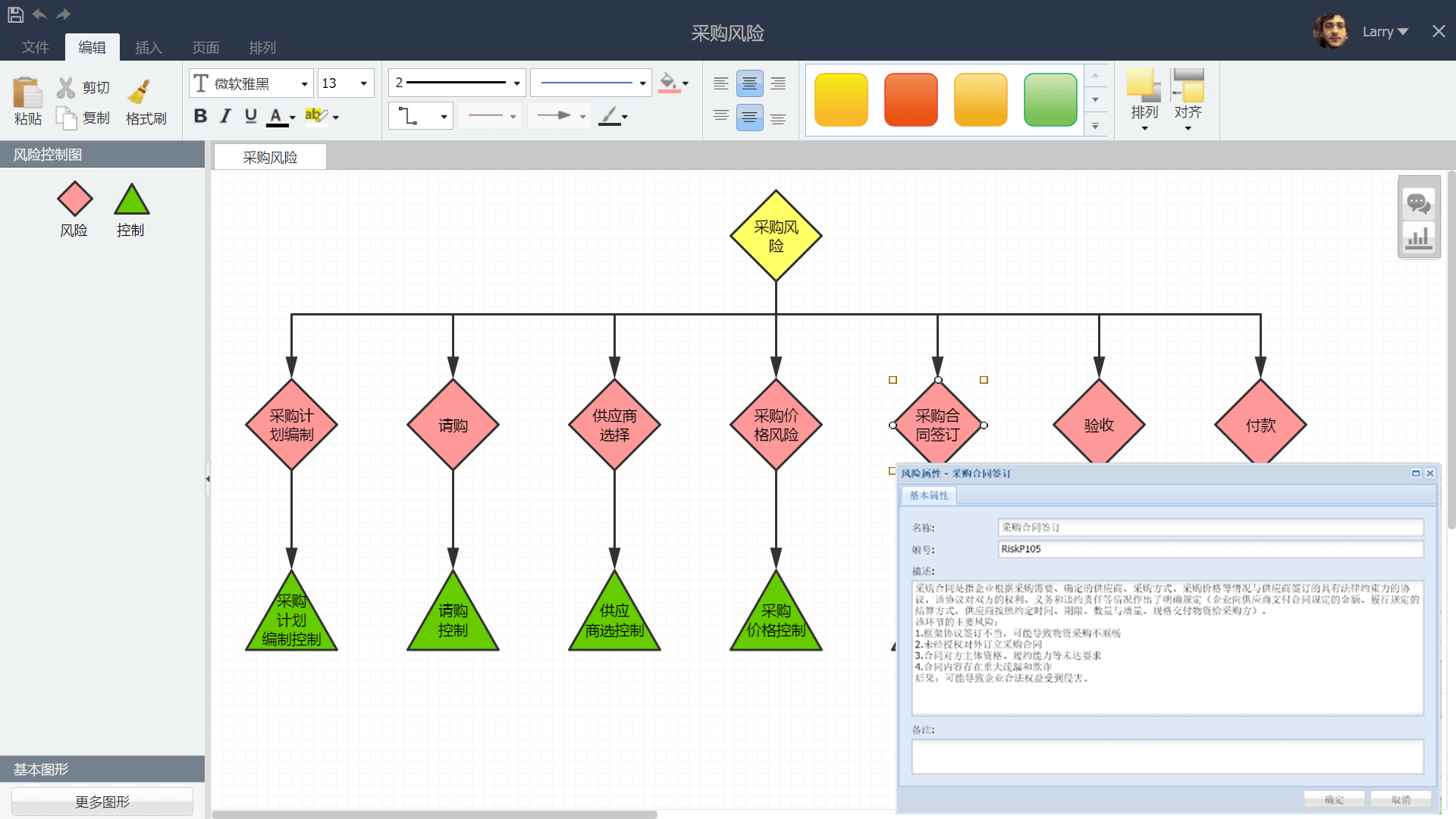Open the 文件 menu tab
Screen dimensions: 1456x819
[x=35, y=48]
